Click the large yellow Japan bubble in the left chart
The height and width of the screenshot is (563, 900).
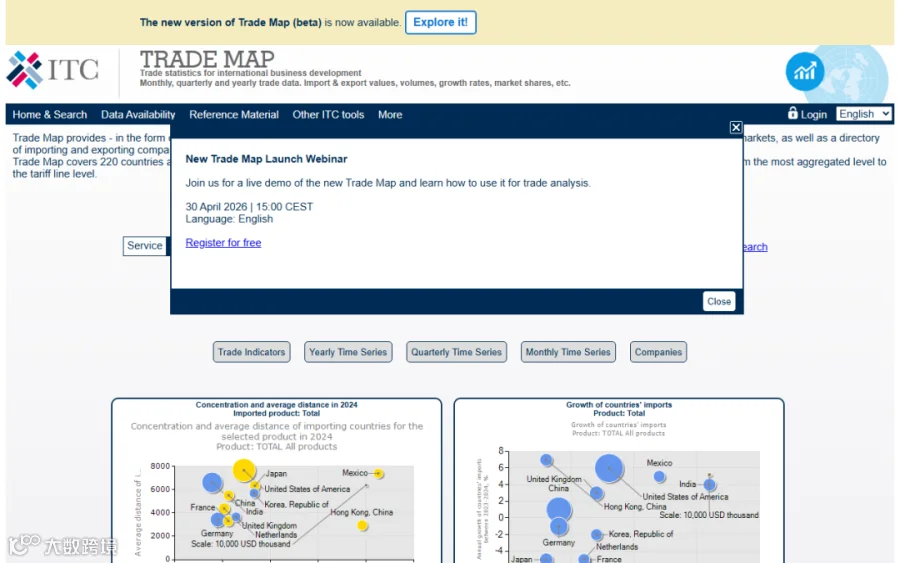pos(244,471)
